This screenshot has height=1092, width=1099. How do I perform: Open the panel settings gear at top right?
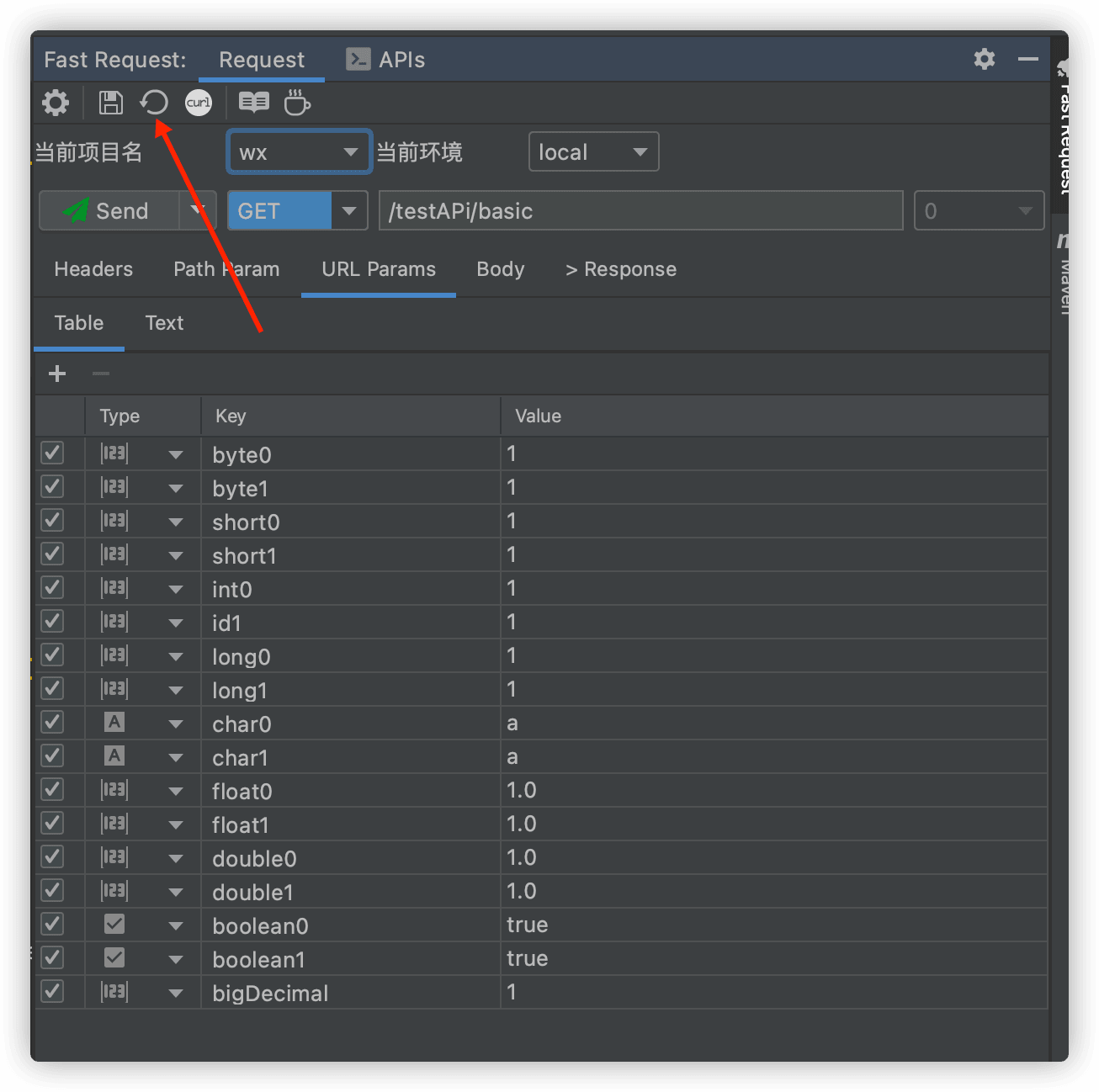(984, 59)
